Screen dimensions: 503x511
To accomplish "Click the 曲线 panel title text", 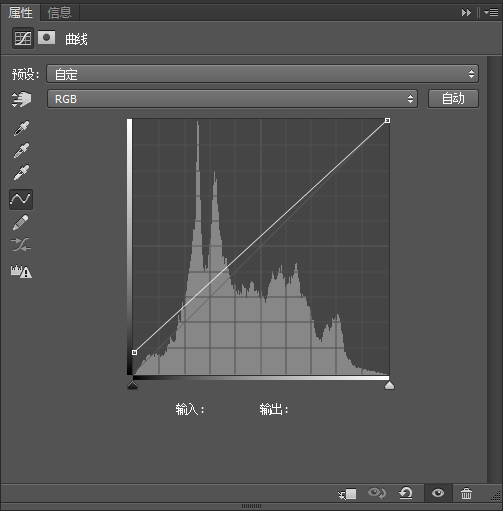I will point(76,39).
